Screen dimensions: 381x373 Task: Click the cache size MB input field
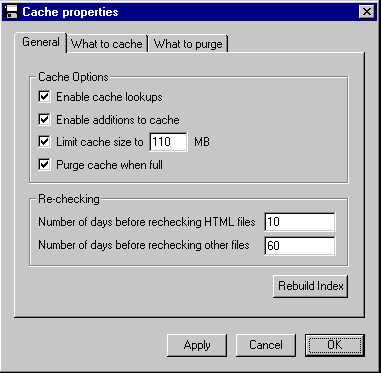(x=168, y=142)
